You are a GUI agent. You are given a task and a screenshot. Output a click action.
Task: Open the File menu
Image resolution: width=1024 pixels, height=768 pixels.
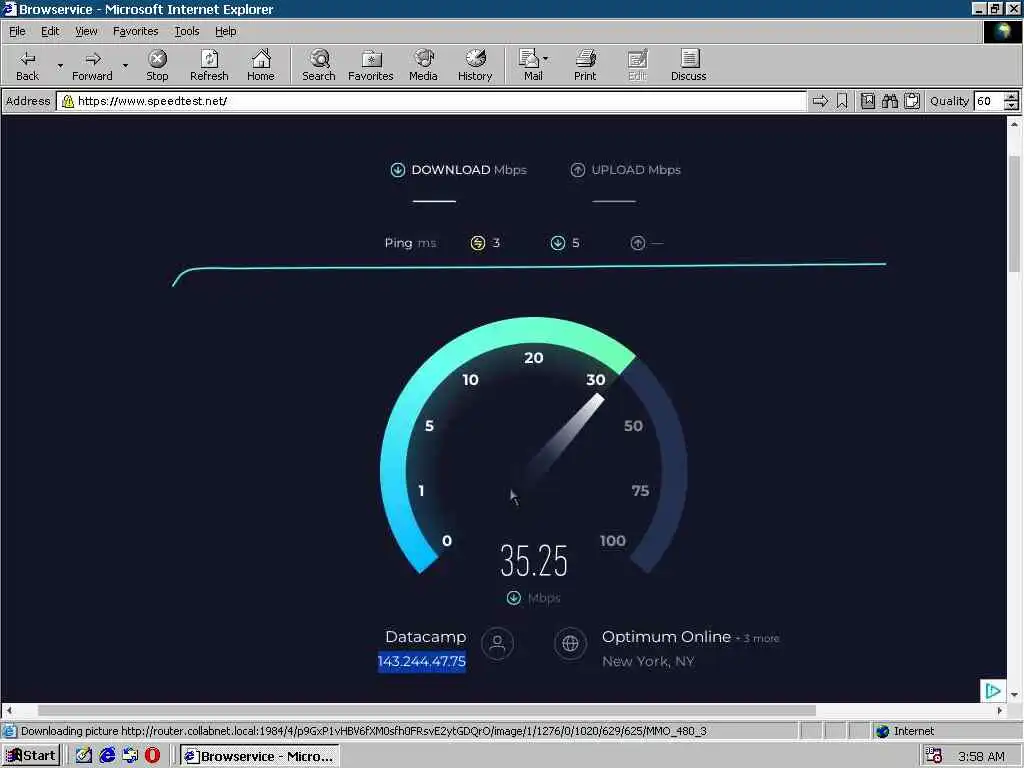(17, 31)
